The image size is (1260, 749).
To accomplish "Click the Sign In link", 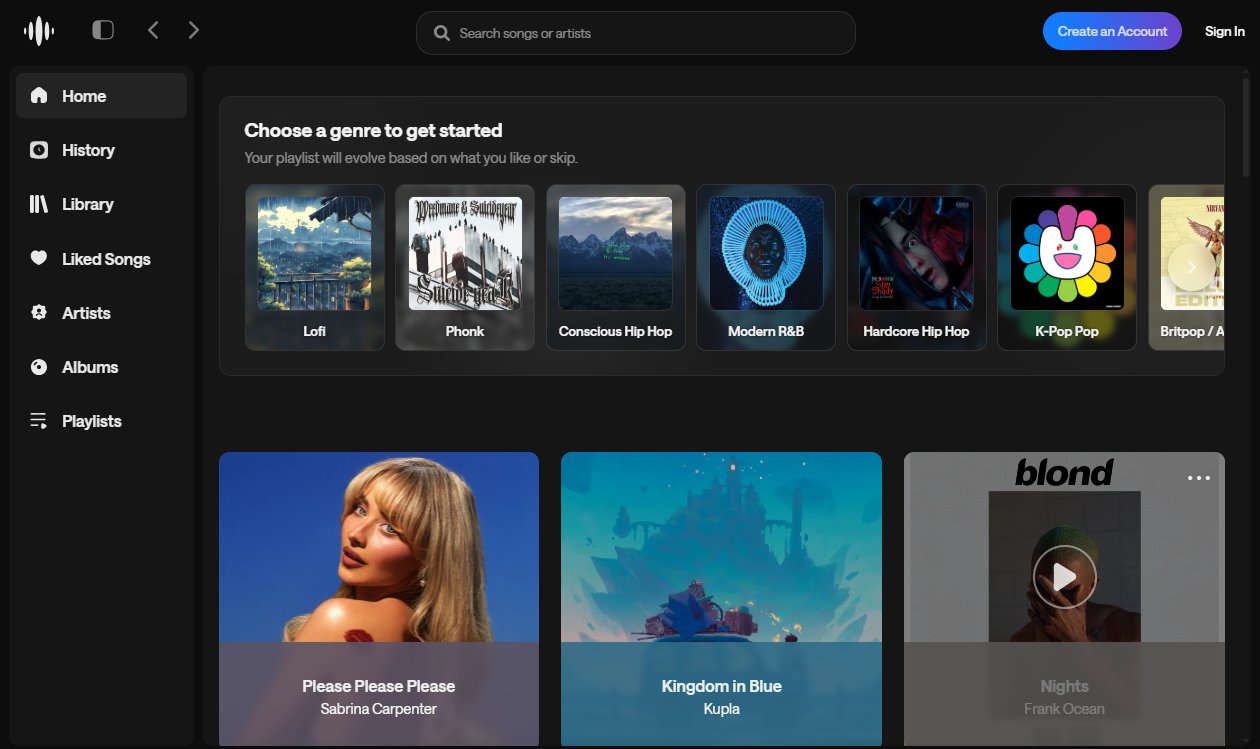I will [x=1224, y=31].
